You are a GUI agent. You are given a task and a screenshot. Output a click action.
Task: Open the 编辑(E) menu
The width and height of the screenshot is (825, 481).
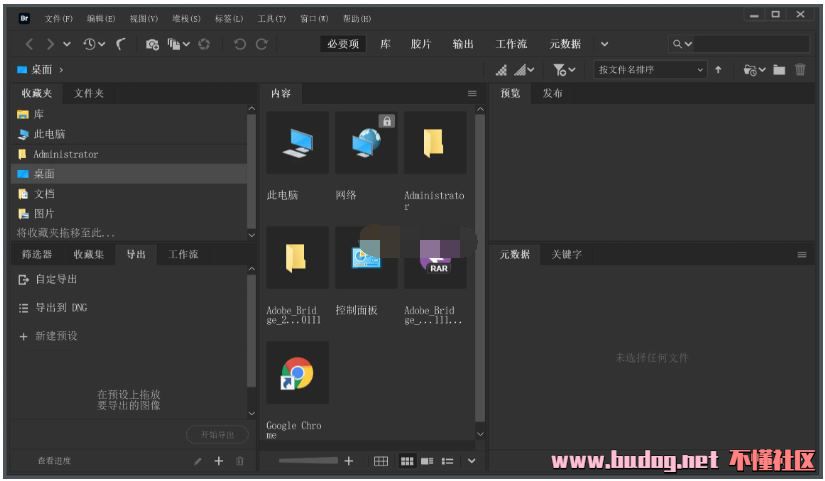tap(100, 19)
